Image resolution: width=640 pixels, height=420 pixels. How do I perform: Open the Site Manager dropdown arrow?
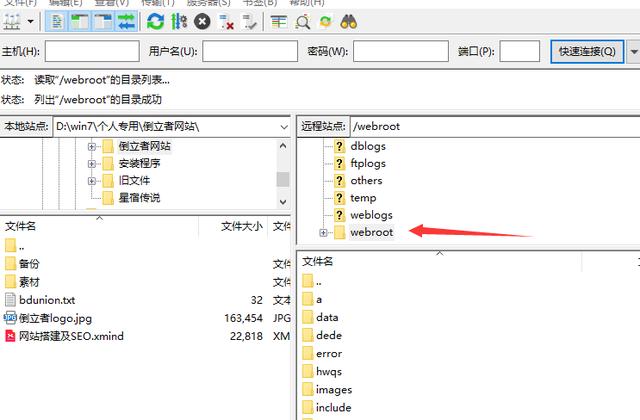32,20
